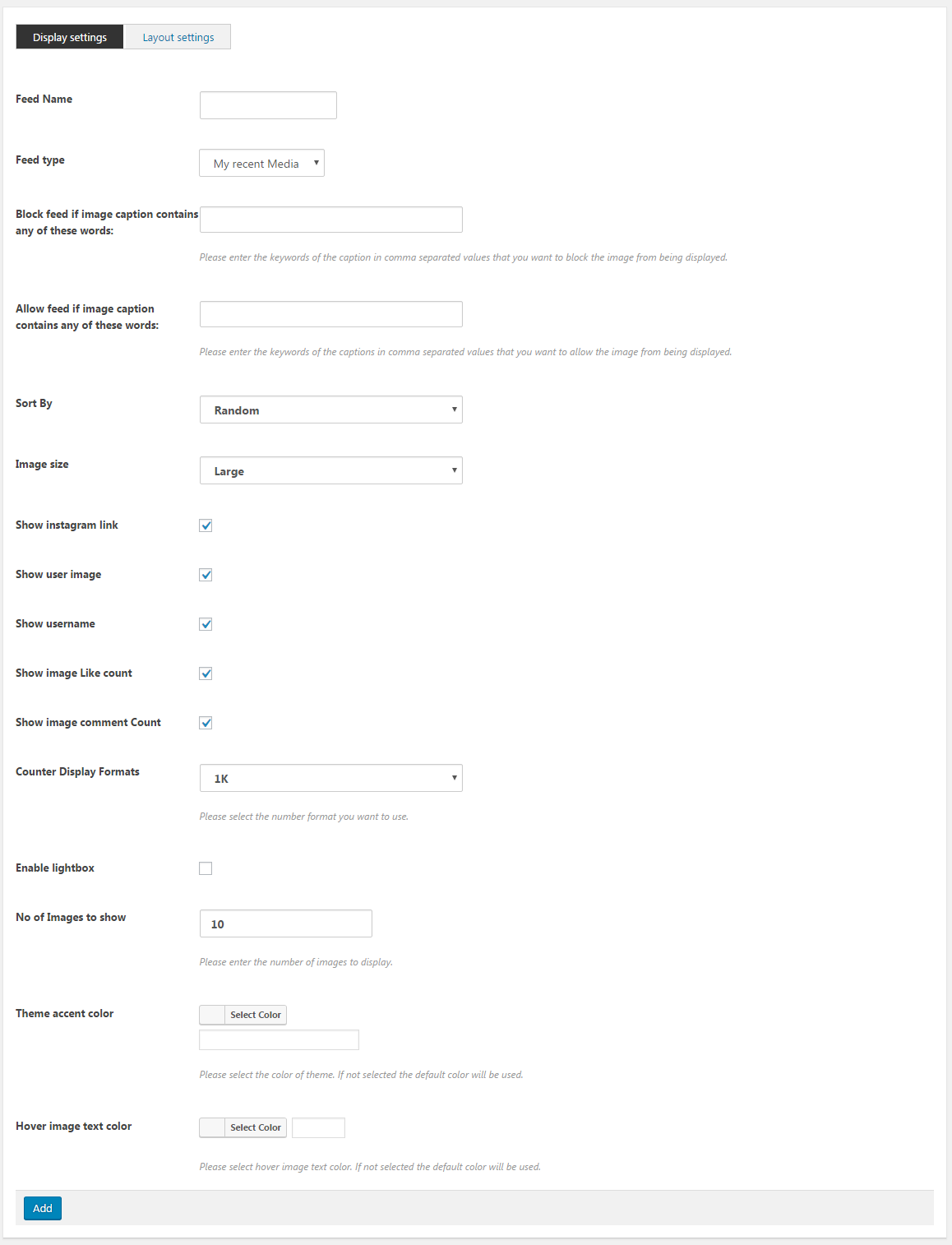Click the Feed Name input field
Viewport: 952px width, 1245px height.
(268, 105)
